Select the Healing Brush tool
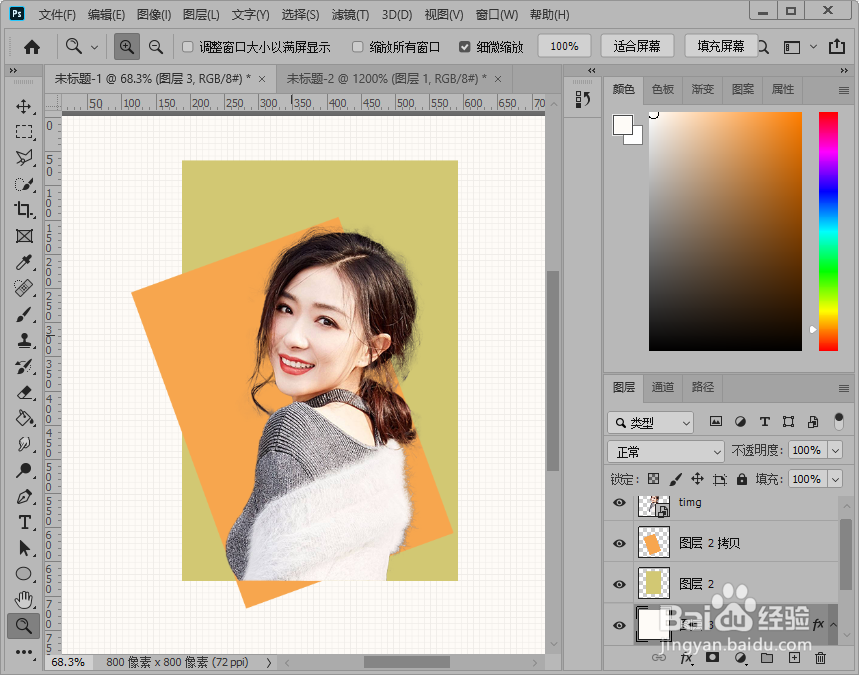 coord(24,288)
